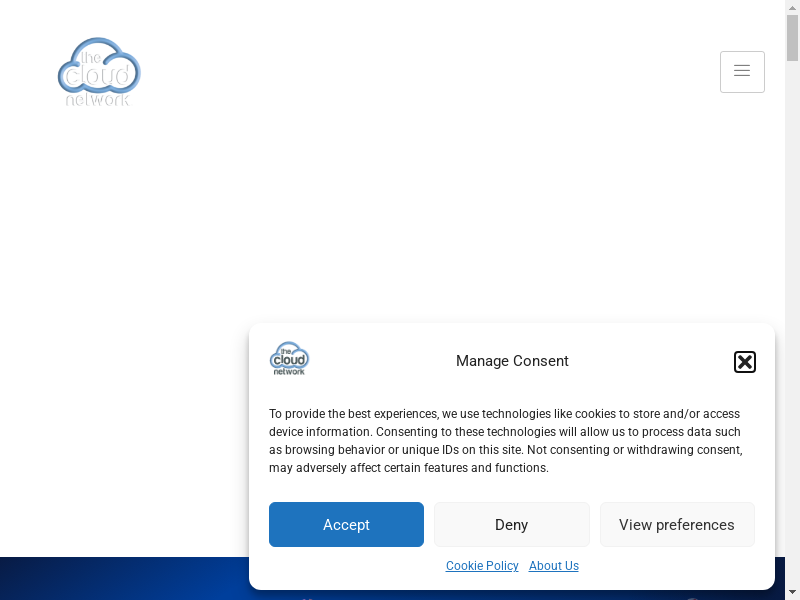Deny cookie consent
The height and width of the screenshot is (600, 800).
(x=511, y=525)
